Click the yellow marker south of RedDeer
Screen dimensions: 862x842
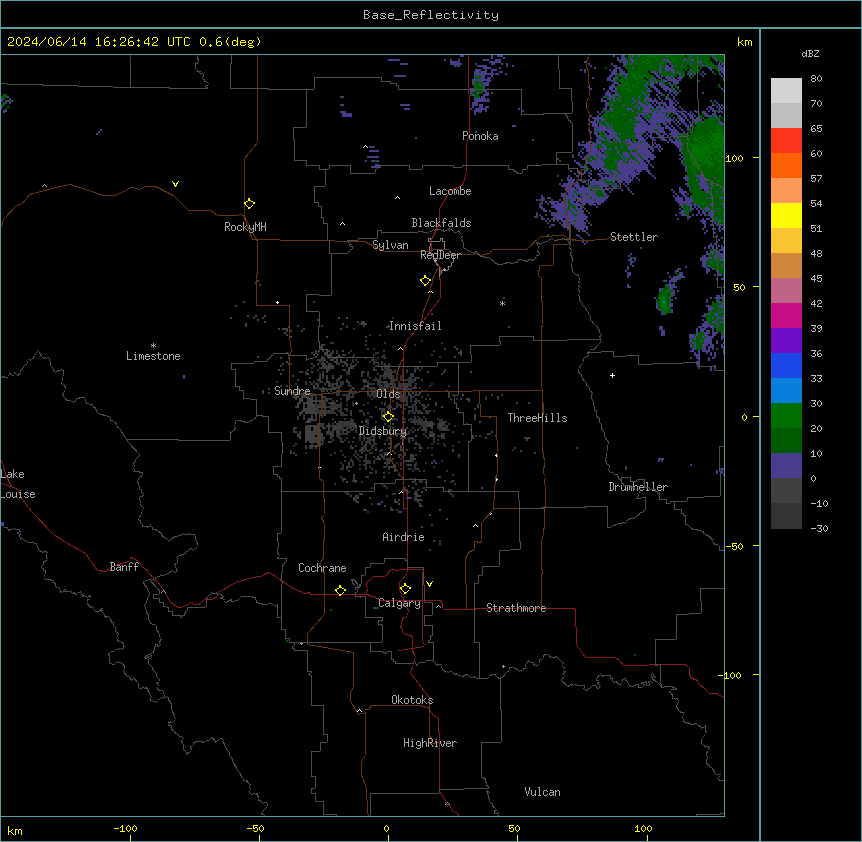tap(426, 281)
